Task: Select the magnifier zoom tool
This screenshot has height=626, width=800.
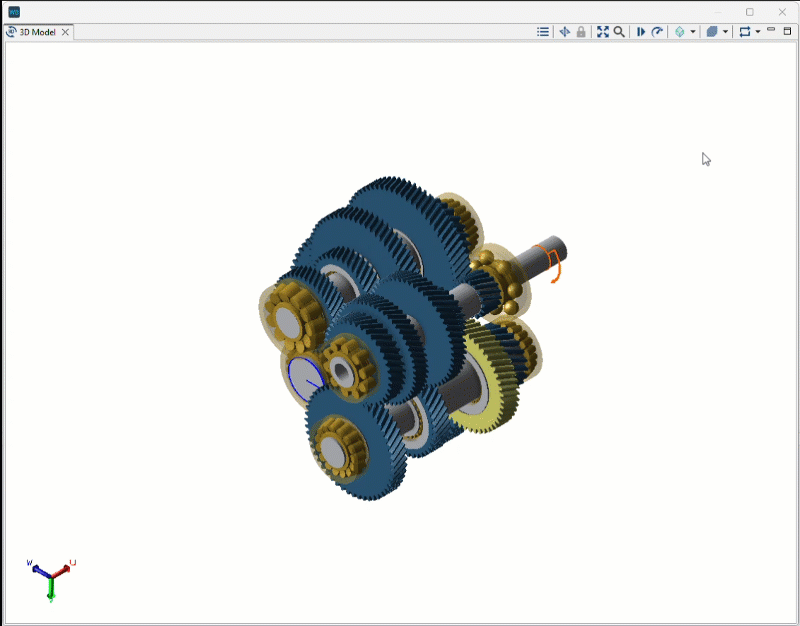Action: pyautogui.click(x=619, y=32)
